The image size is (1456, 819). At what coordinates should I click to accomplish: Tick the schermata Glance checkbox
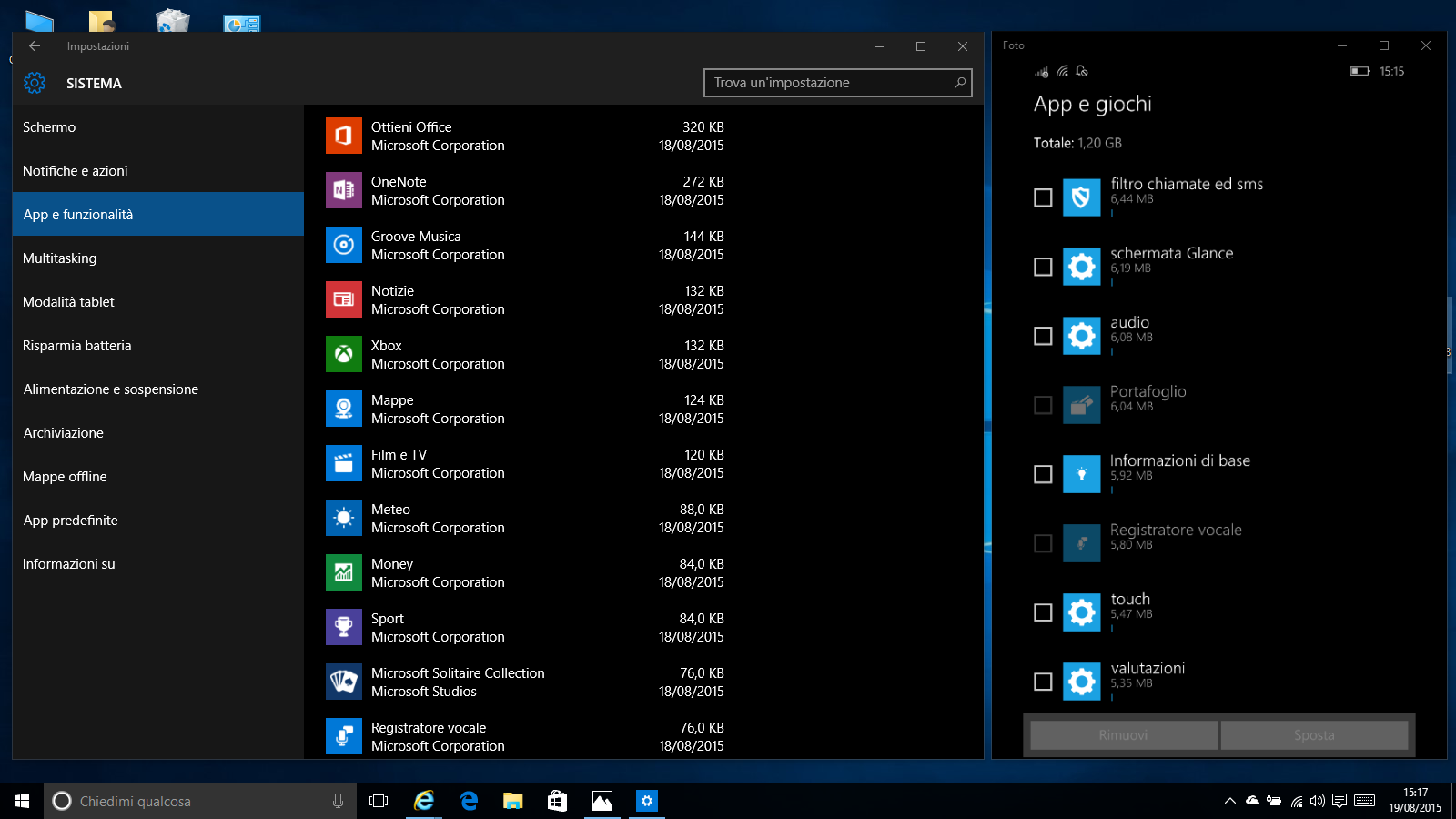(x=1043, y=267)
